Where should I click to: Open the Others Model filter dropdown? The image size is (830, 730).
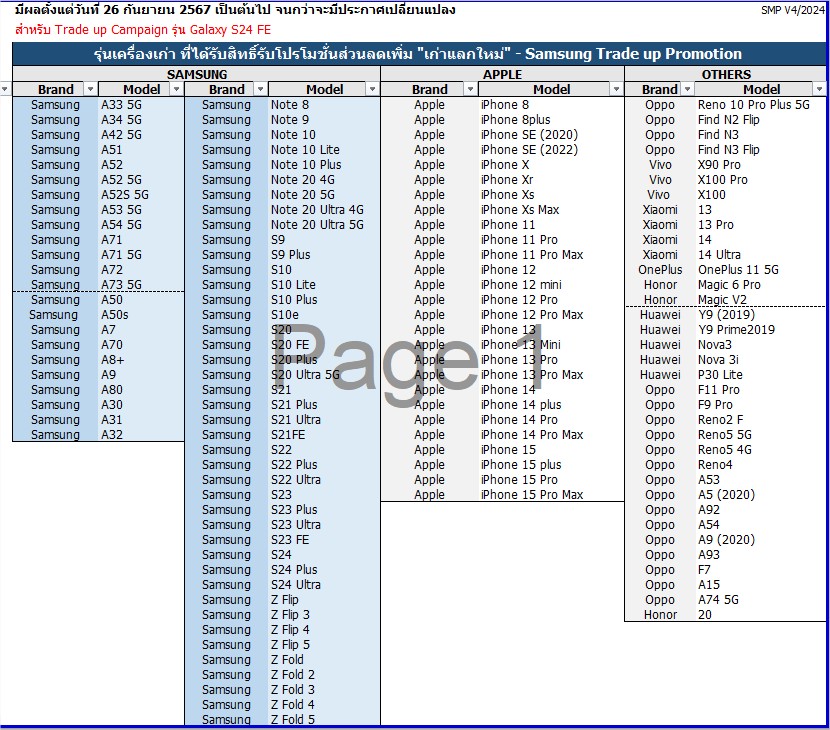(819, 89)
